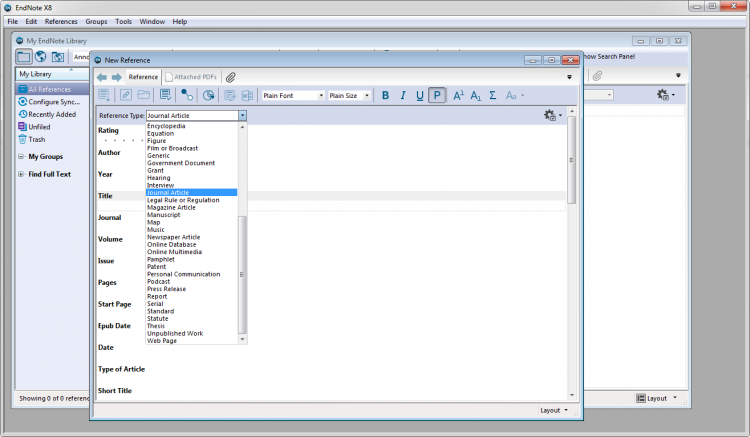Open the Window menu
Image resolution: width=750 pixels, height=437 pixels.
152,22
